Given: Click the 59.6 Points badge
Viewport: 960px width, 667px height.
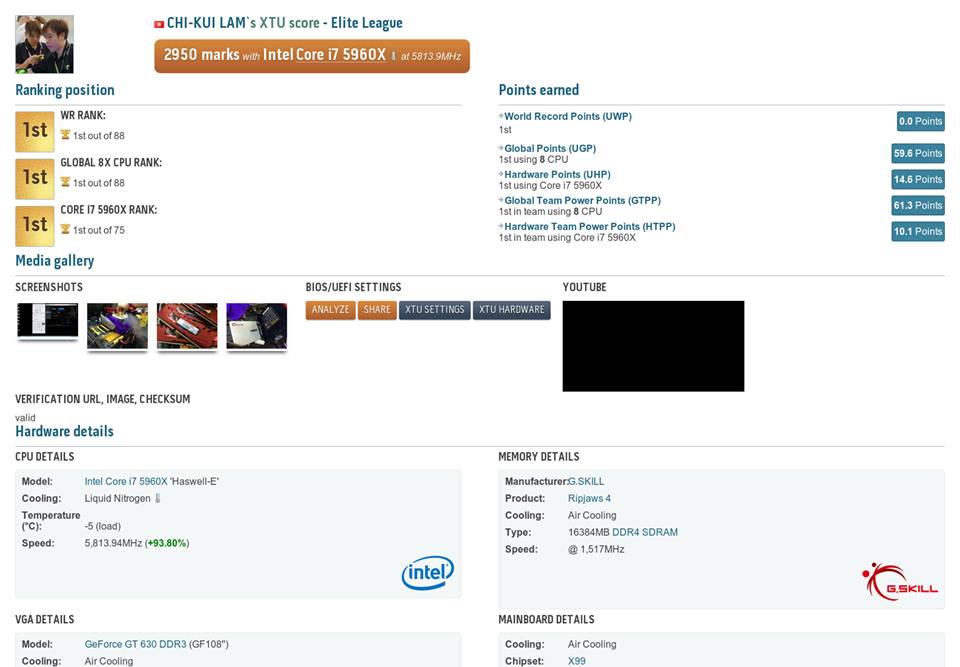Looking at the screenshot, I should pos(918,153).
